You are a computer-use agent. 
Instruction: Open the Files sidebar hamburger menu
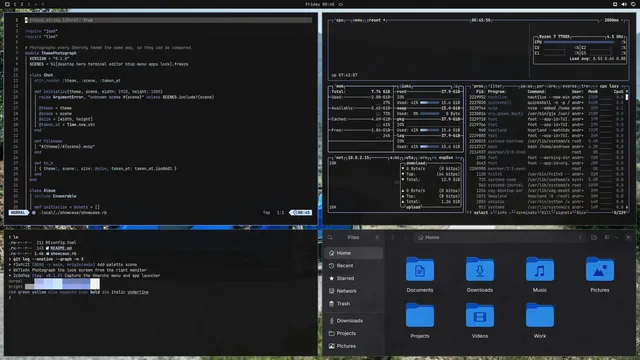(x=377, y=237)
